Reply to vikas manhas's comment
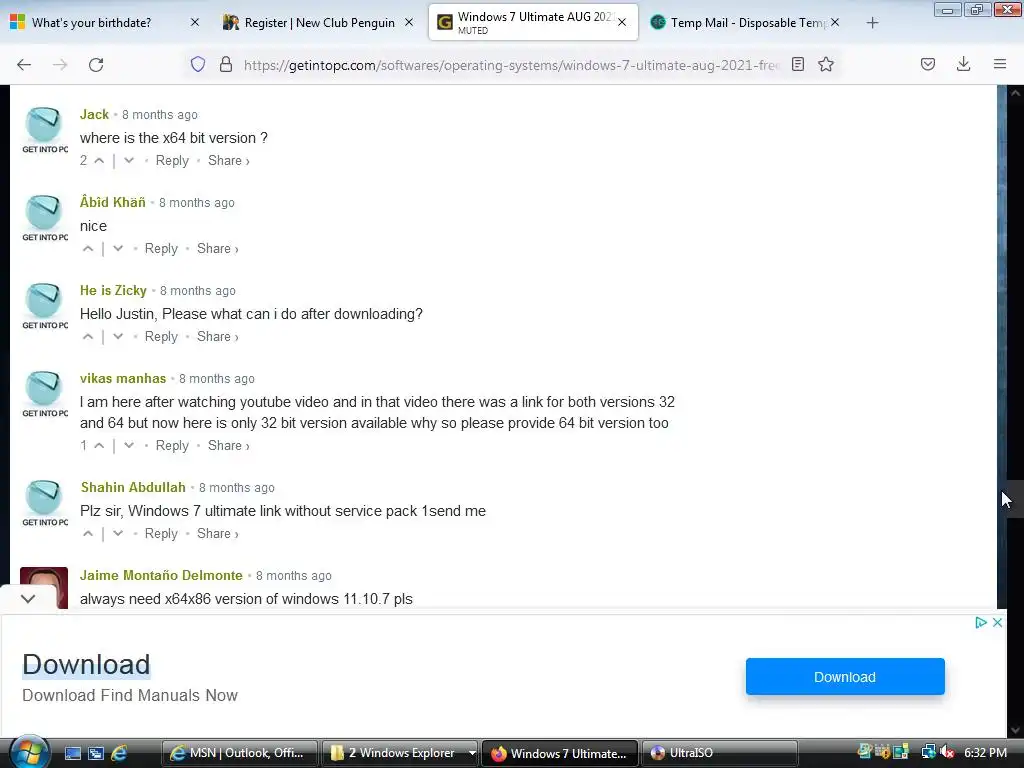The height and width of the screenshot is (768, 1024). (172, 446)
